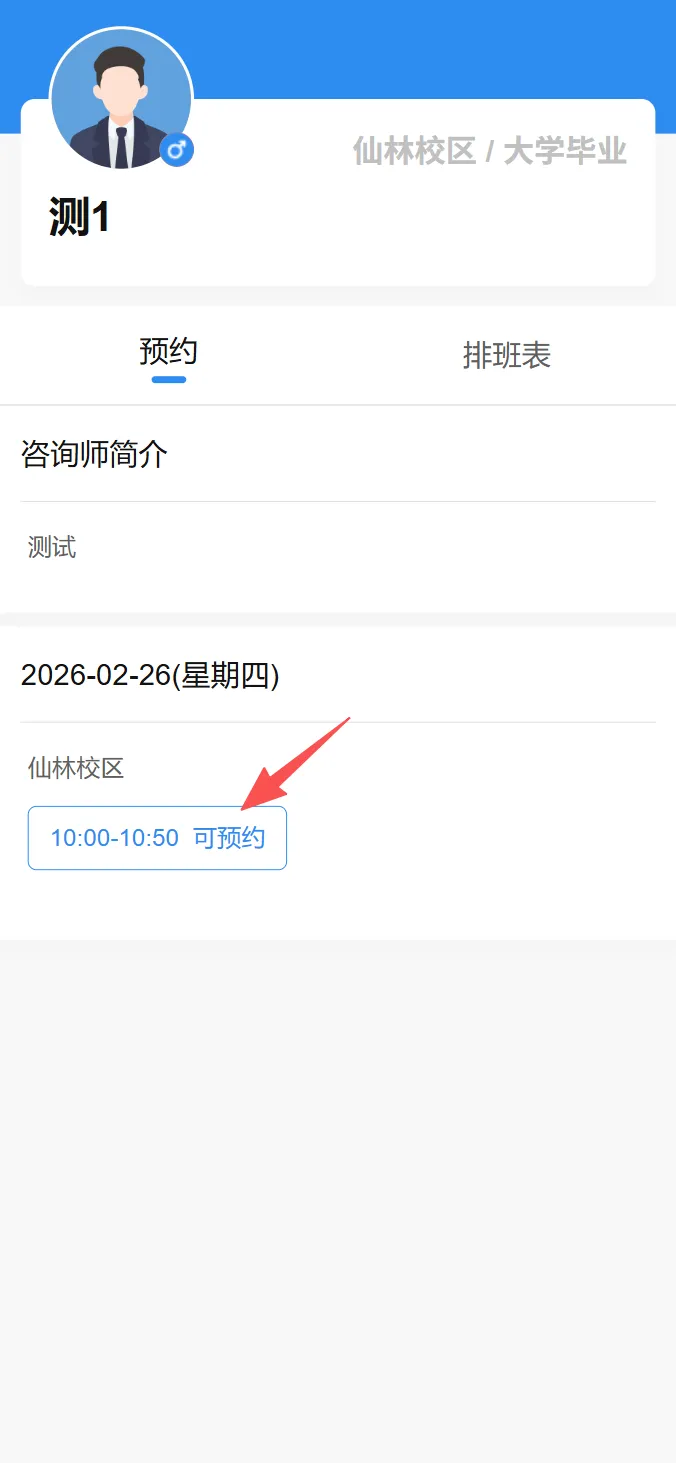Click the 2026-02-26(星期四) date heading

pos(150,676)
